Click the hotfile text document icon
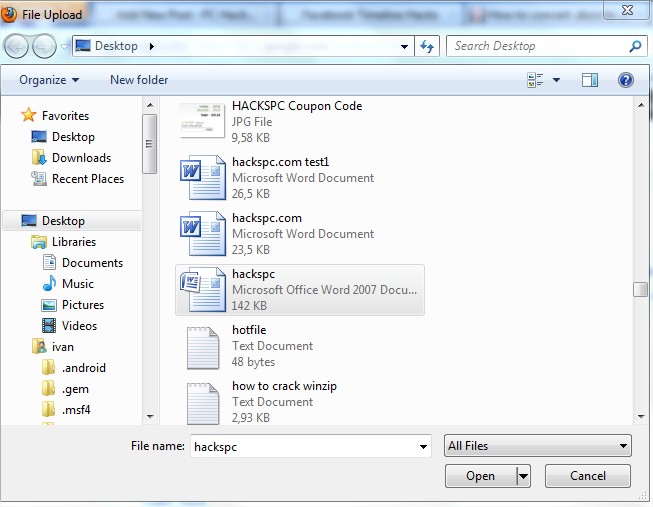The height and width of the screenshot is (507, 653). [x=202, y=347]
